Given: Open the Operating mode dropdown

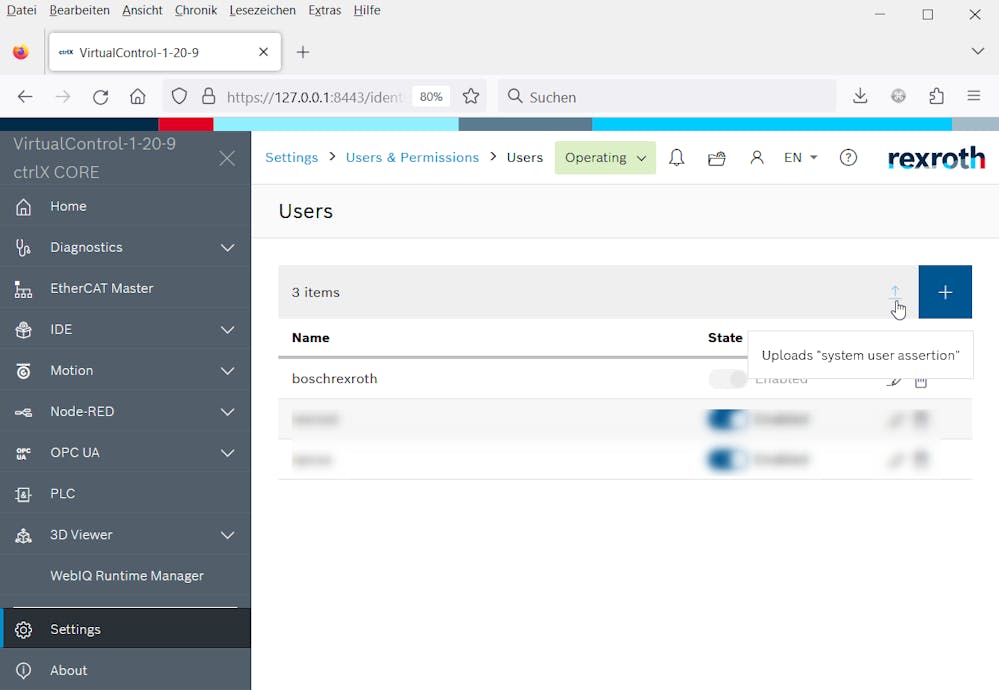Looking at the screenshot, I should click(605, 157).
